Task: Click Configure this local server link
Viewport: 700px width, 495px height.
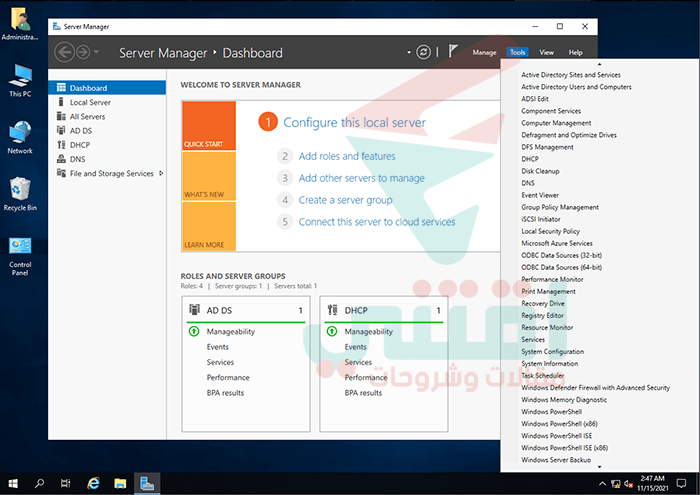Action: [354, 122]
